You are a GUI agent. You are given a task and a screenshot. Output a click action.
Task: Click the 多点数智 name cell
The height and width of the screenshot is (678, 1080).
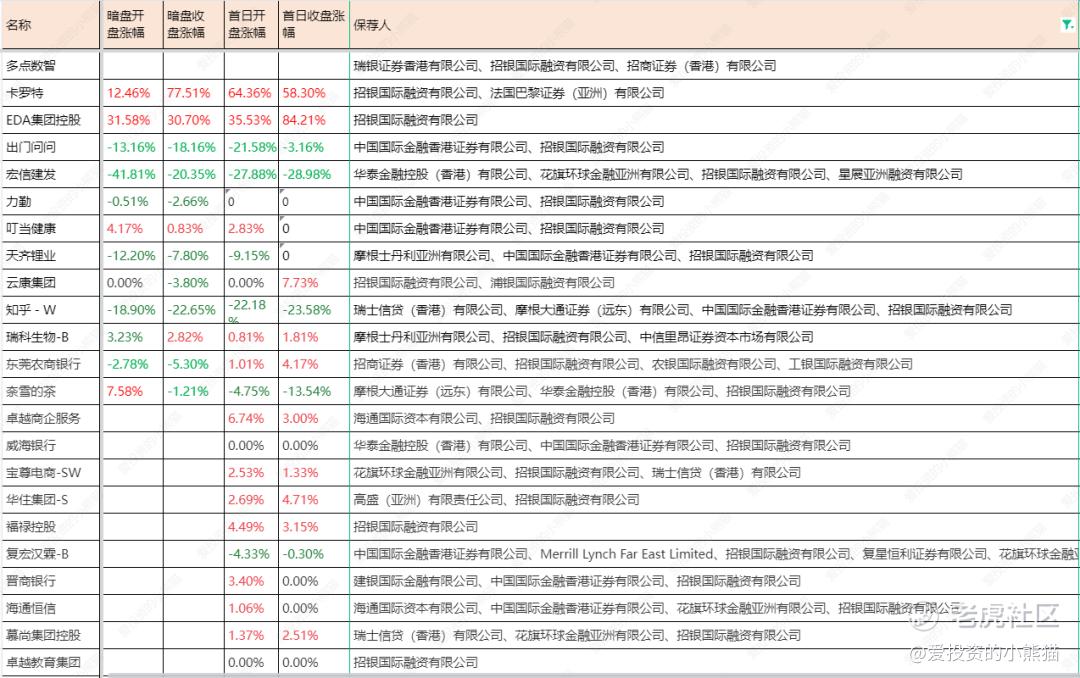[52, 65]
